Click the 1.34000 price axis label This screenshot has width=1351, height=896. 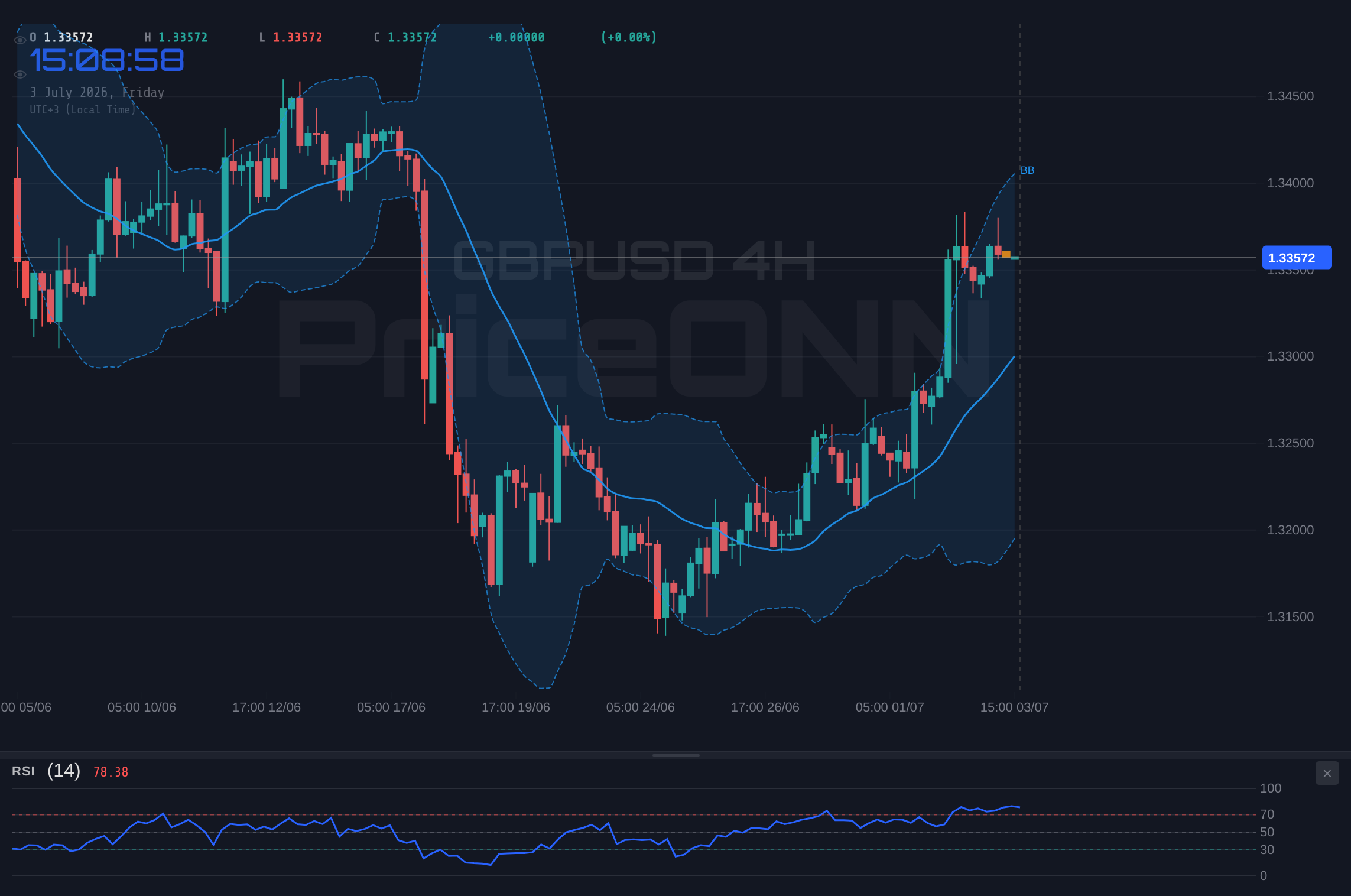coord(1290,183)
